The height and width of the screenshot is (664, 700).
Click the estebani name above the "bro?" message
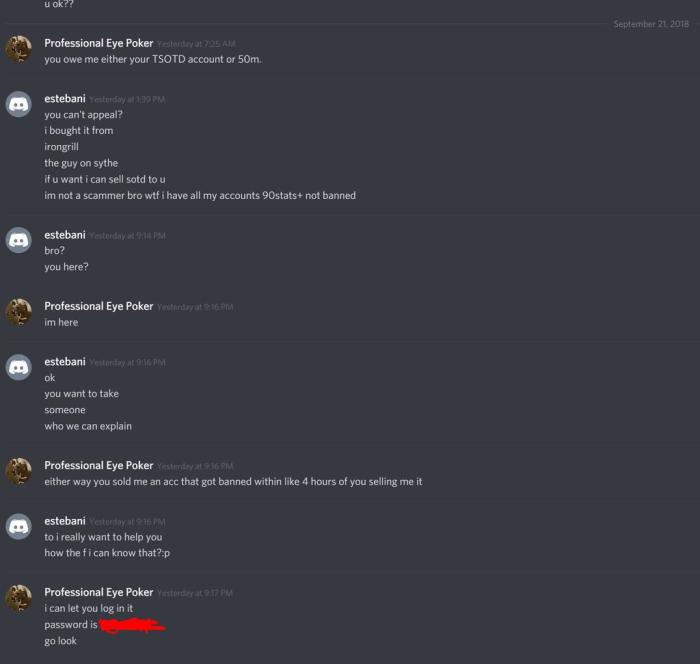click(65, 235)
